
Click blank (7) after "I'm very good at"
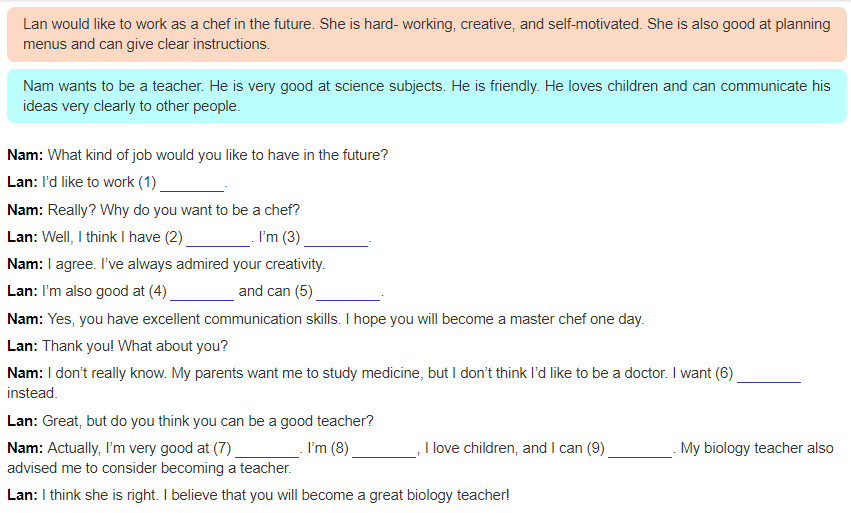[267, 449]
